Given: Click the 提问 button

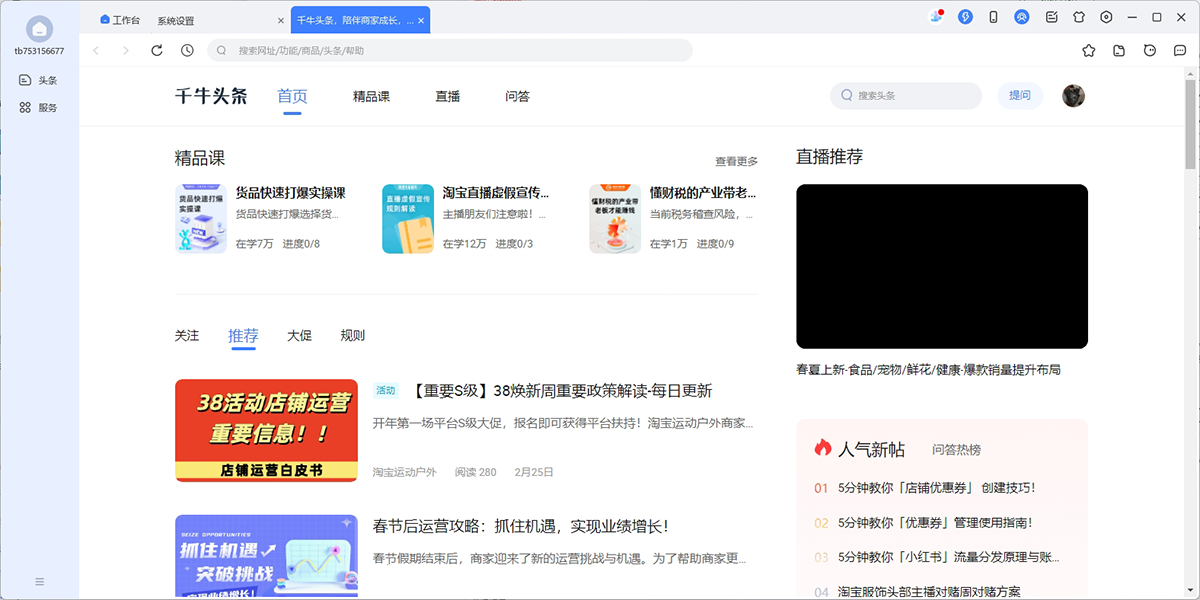Looking at the screenshot, I should (1019, 95).
